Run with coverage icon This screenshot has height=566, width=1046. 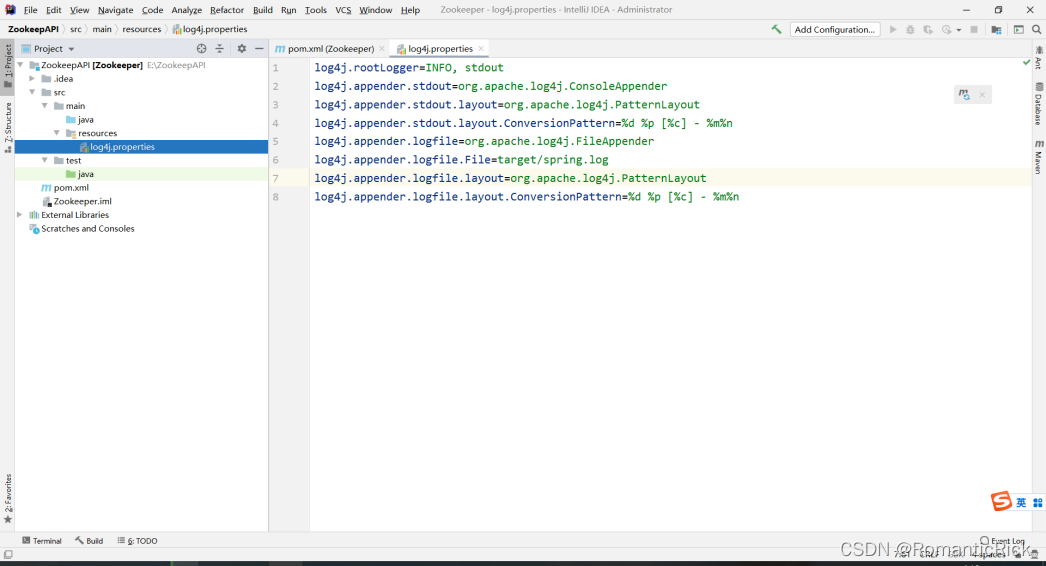click(928, 29)
